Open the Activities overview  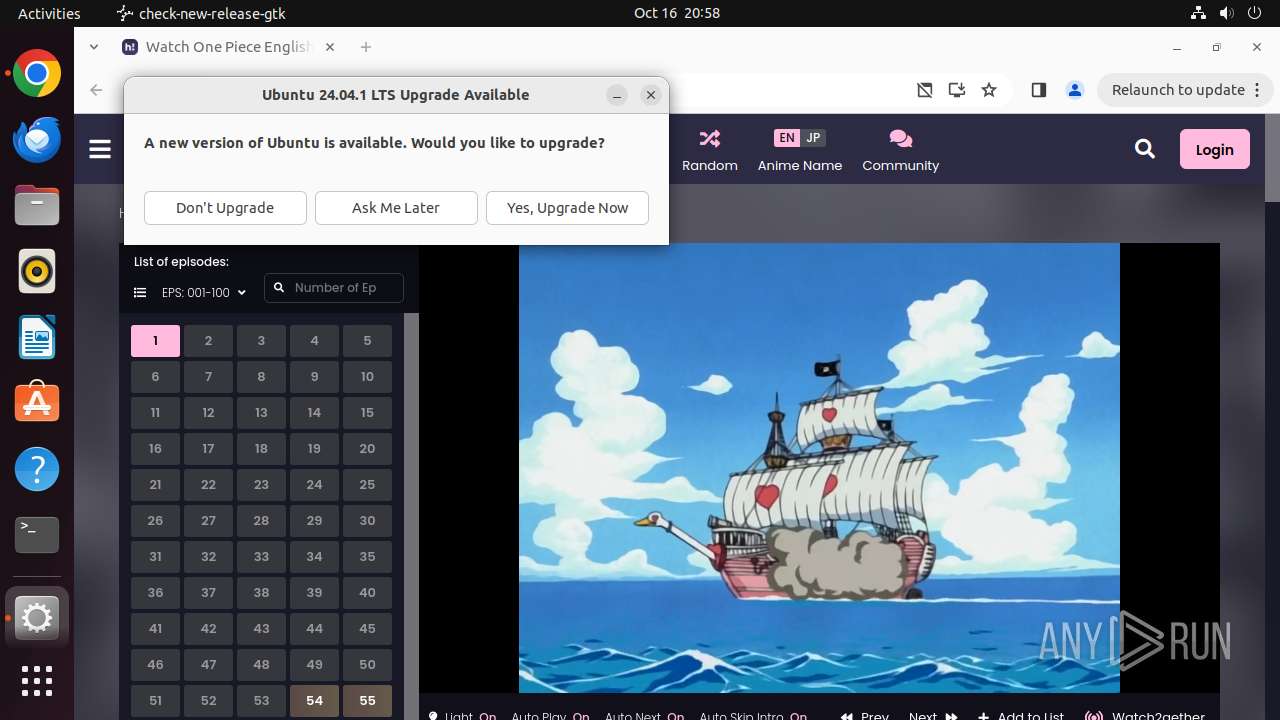pos(49,13)
